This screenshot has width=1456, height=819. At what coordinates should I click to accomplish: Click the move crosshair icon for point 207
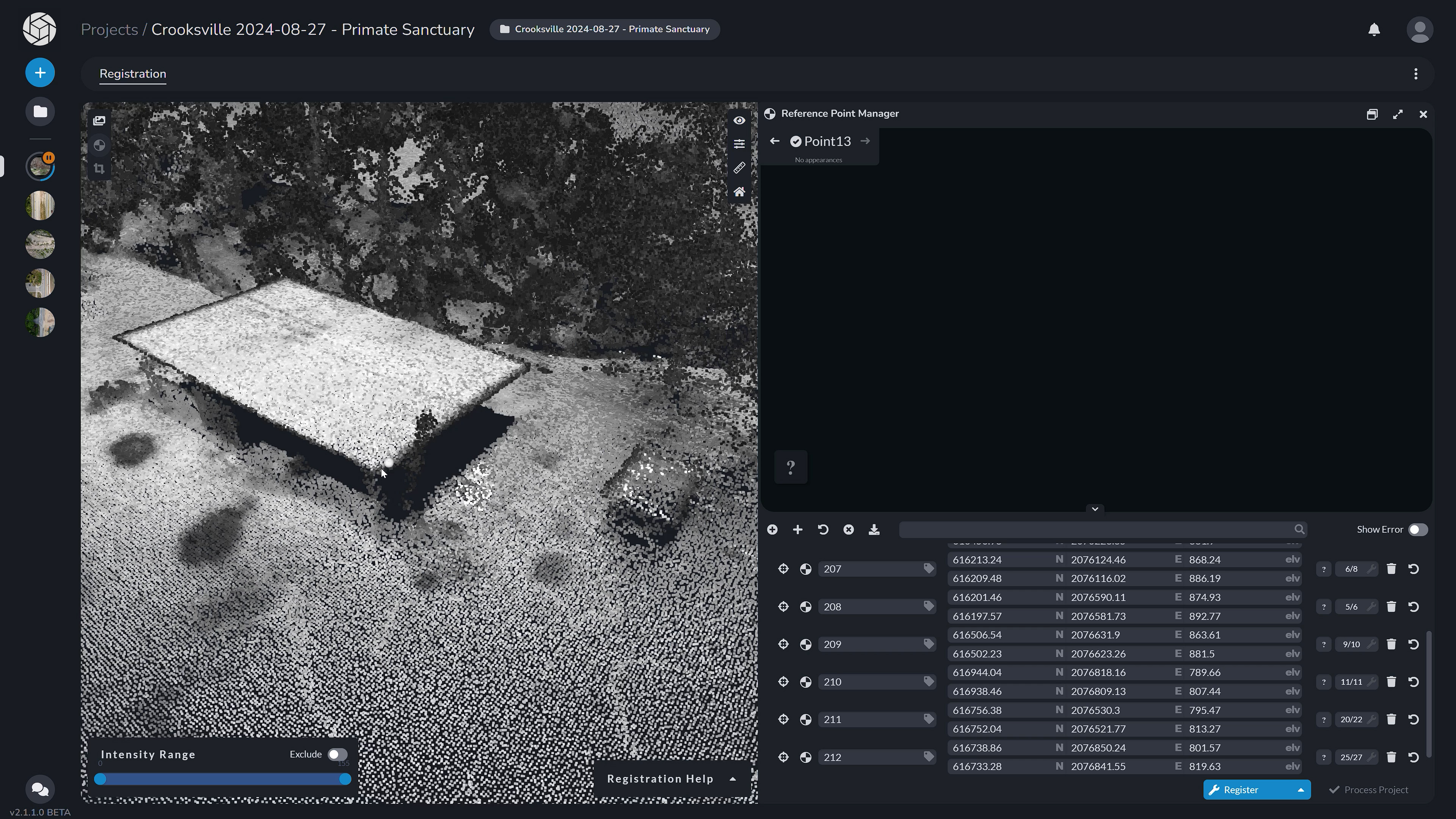pos(783,569)
